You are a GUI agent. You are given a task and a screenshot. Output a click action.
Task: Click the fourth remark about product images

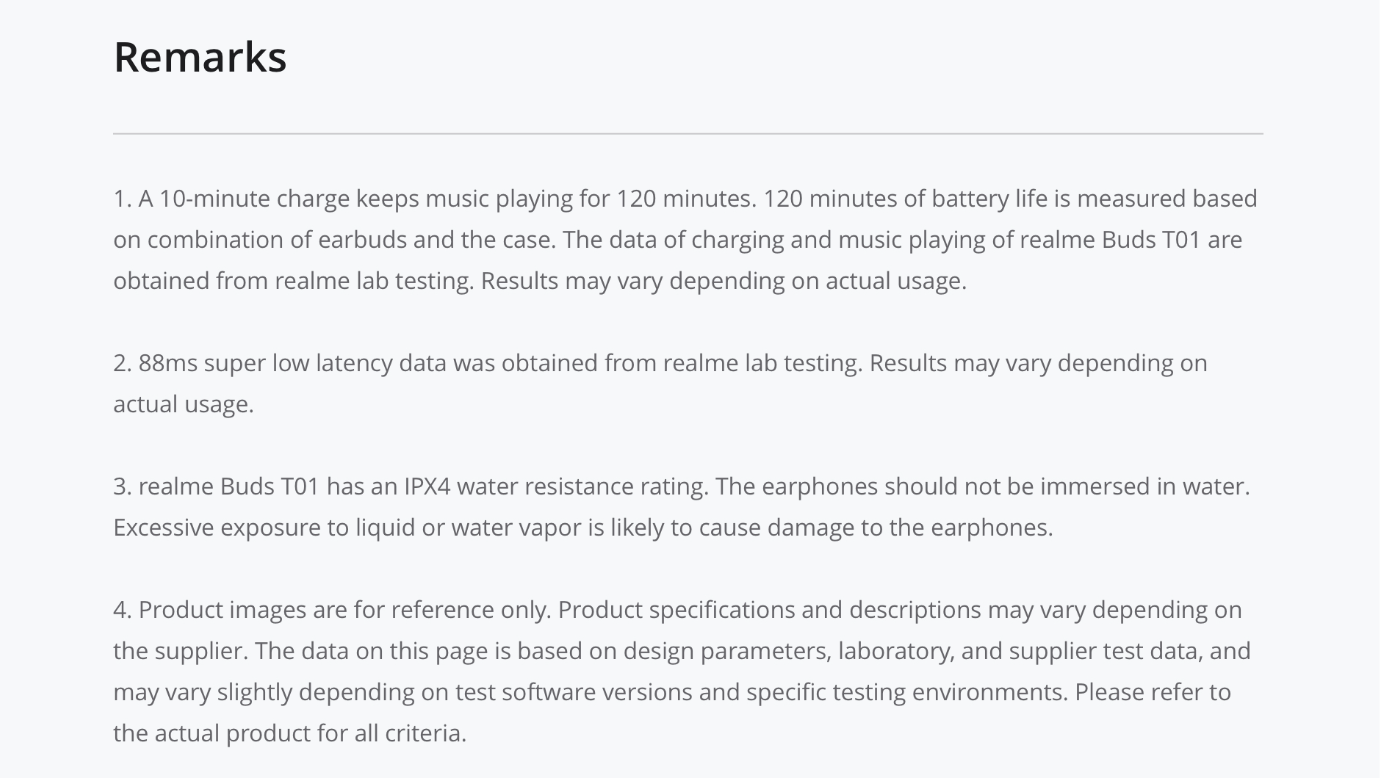[682, 671]
